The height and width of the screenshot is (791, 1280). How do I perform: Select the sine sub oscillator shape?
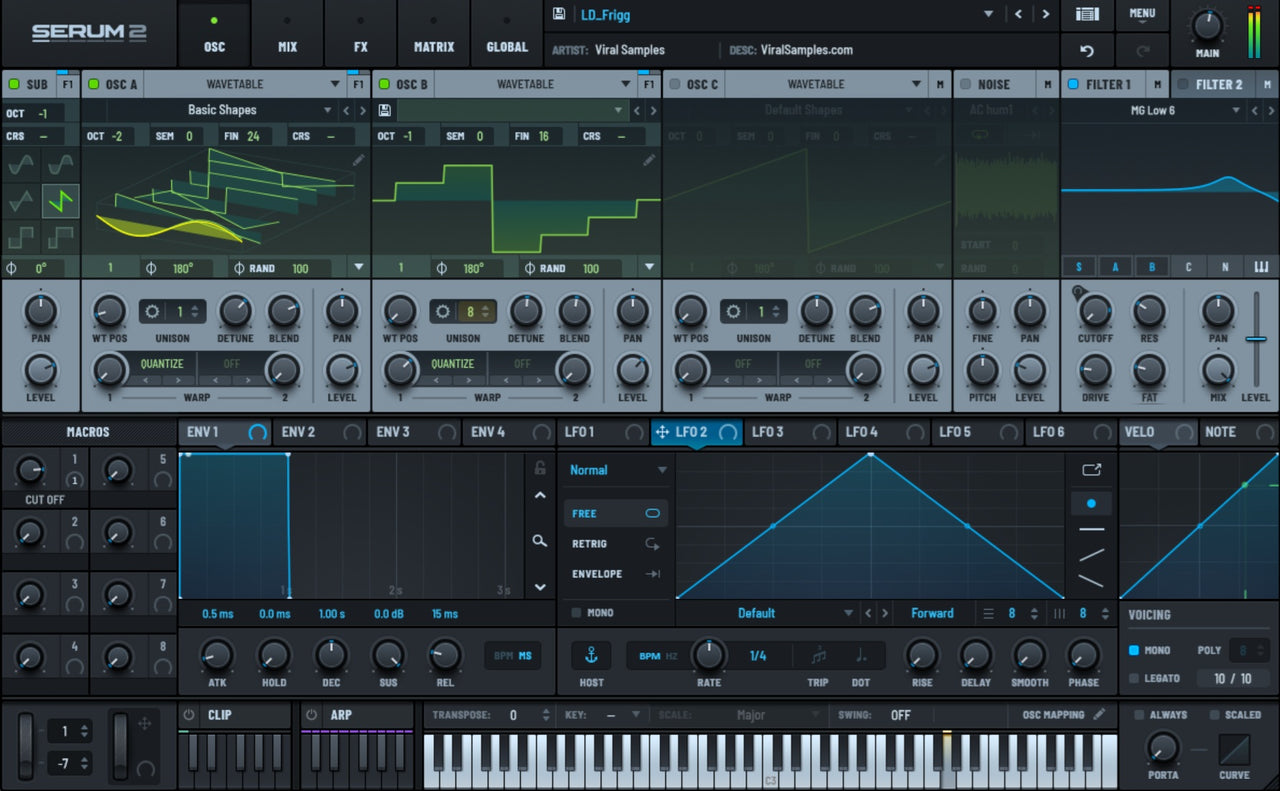point(21,165)
